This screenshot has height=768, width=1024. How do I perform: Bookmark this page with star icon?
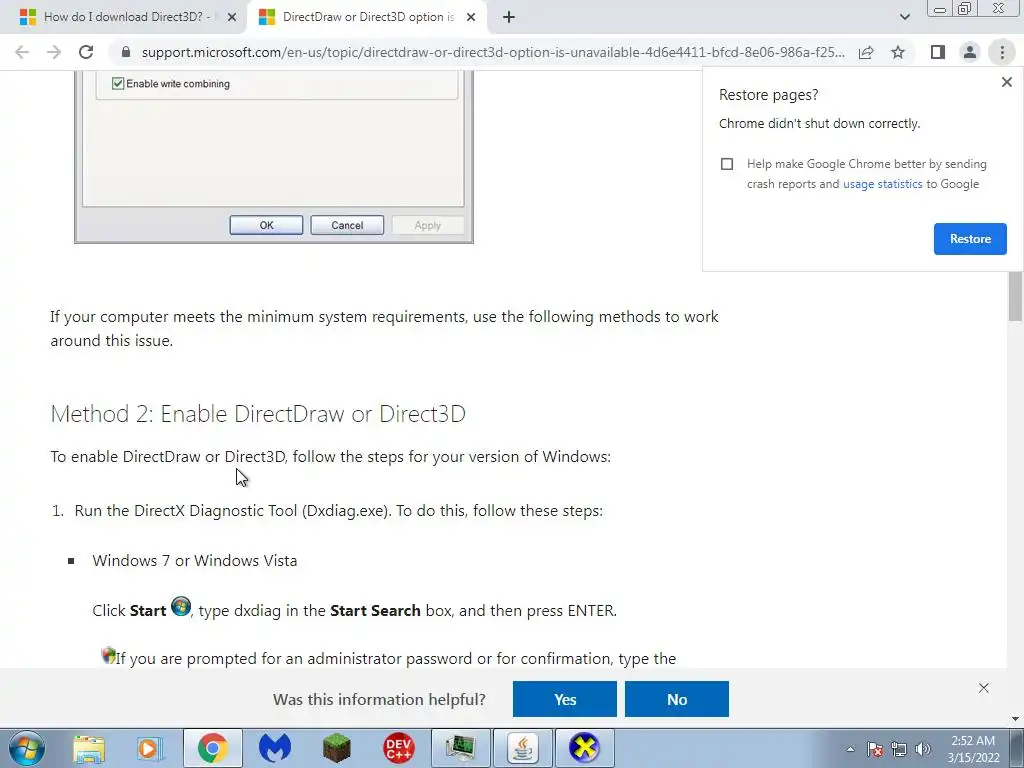pyautogui.click(x=898, y=52)
